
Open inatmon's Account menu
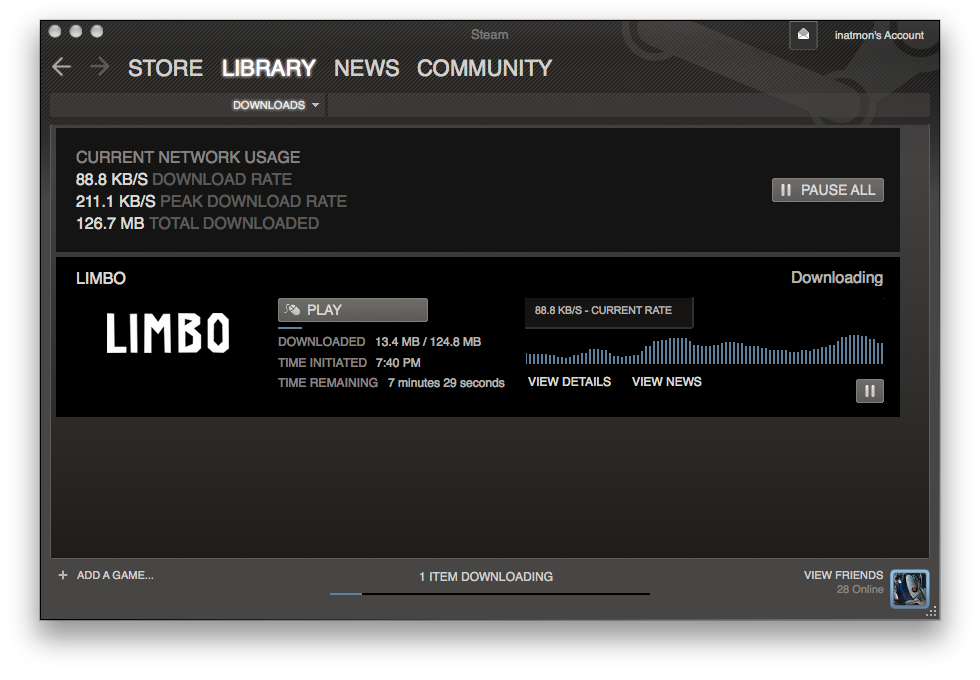879,36
